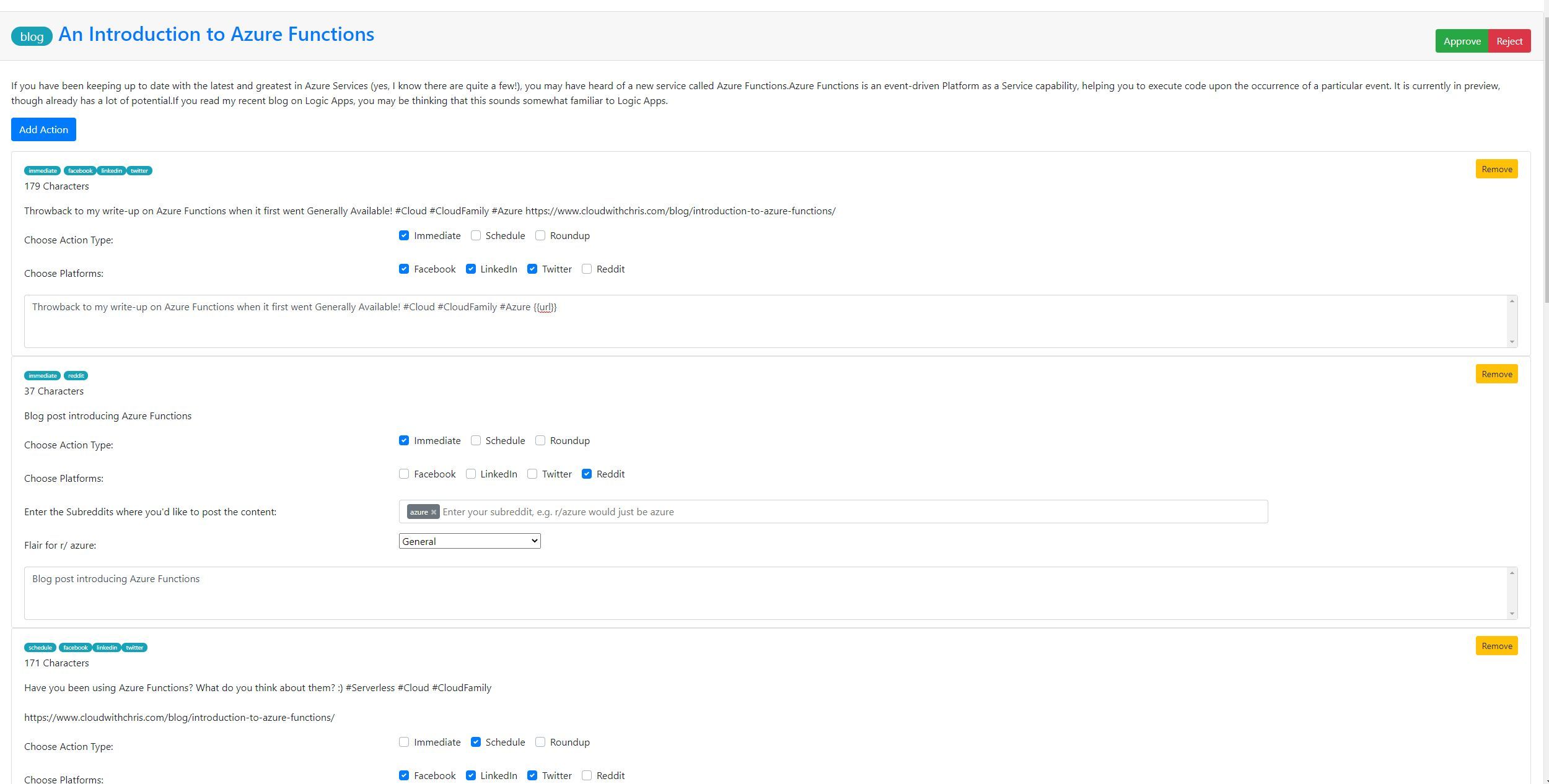Click the LinkedIn checkbox on third action
The width and height of the screenshot is (1549, 784).
pos(470,775)
